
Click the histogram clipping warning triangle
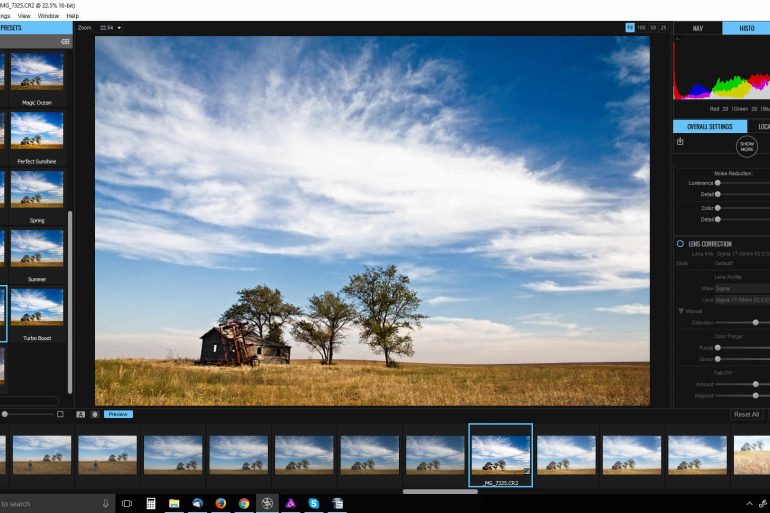[x=678, y=38]
